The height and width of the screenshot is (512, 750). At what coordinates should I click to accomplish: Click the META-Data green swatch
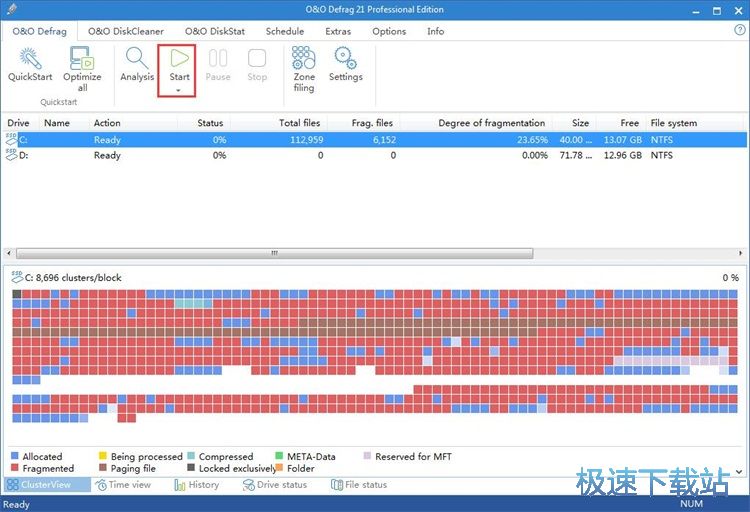coord(279,456)
